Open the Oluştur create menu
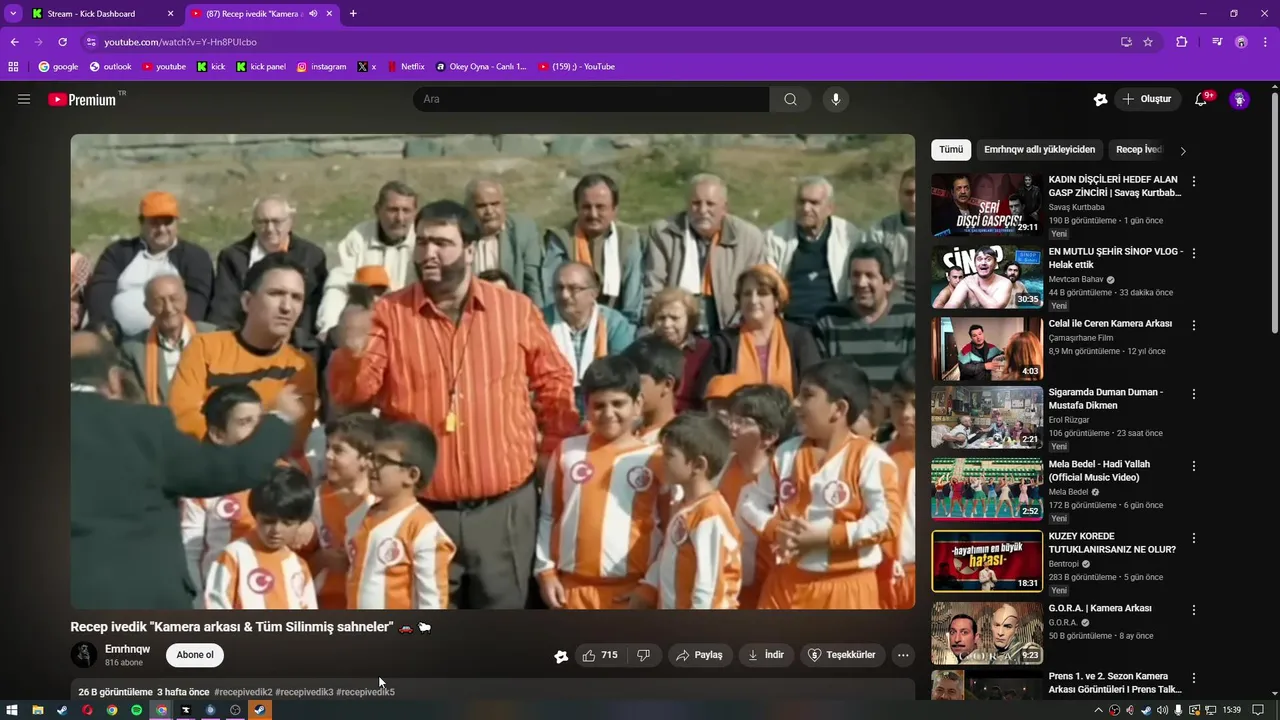The width and height of the screenshot is (1280, 720). (1147, 99)
